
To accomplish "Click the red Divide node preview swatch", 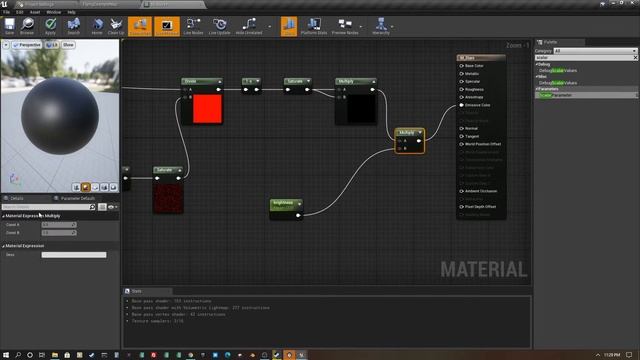I will [x=207, y=109].
